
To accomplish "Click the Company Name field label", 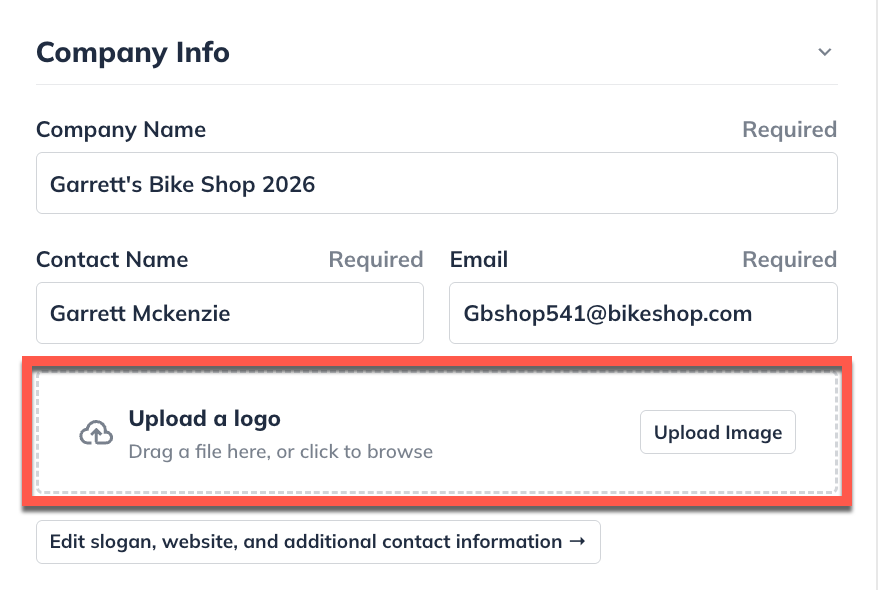I will click(x=121, y=130).
